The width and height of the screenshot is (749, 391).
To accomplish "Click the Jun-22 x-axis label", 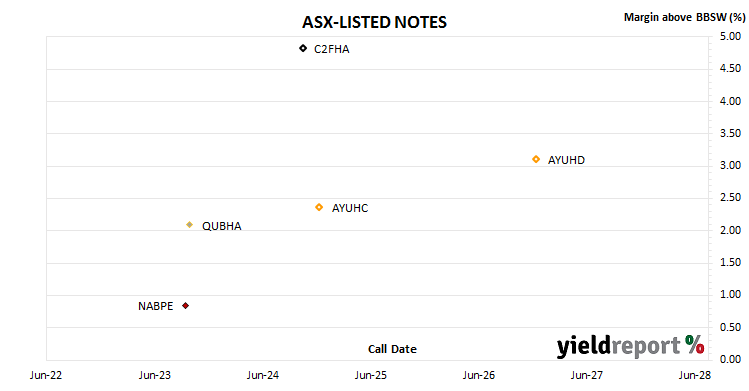I will tap(46, 375).
